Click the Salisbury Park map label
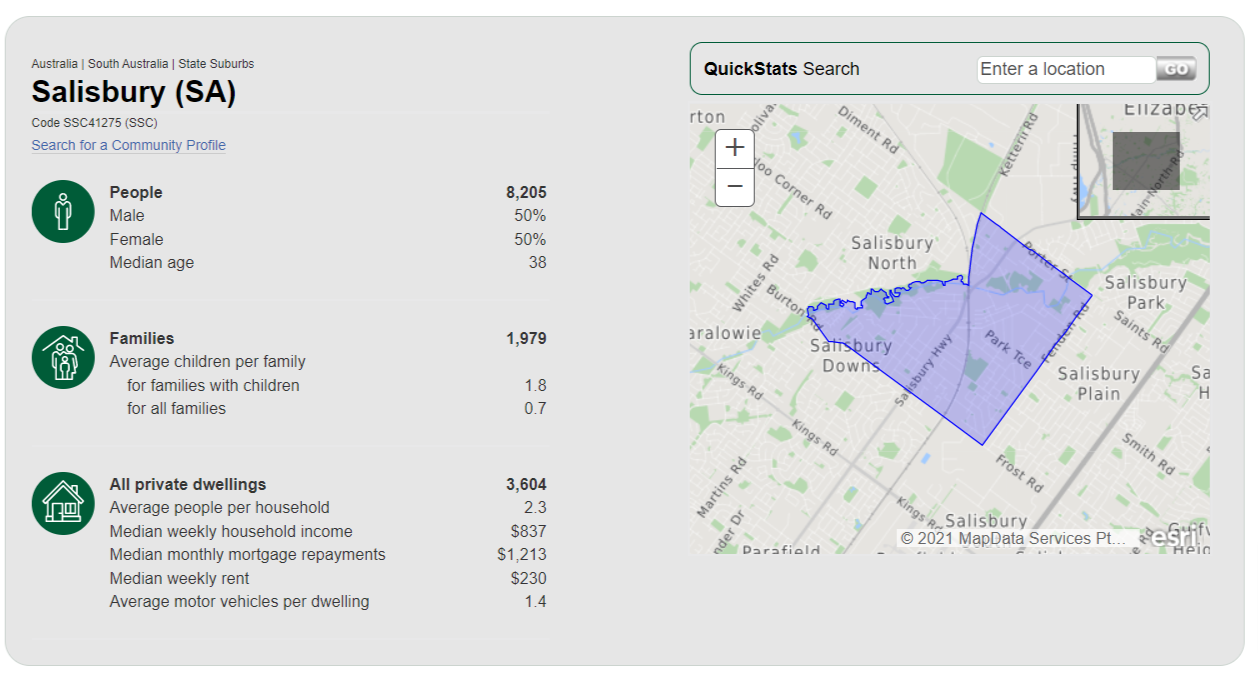 click(x=1146, y=292)
